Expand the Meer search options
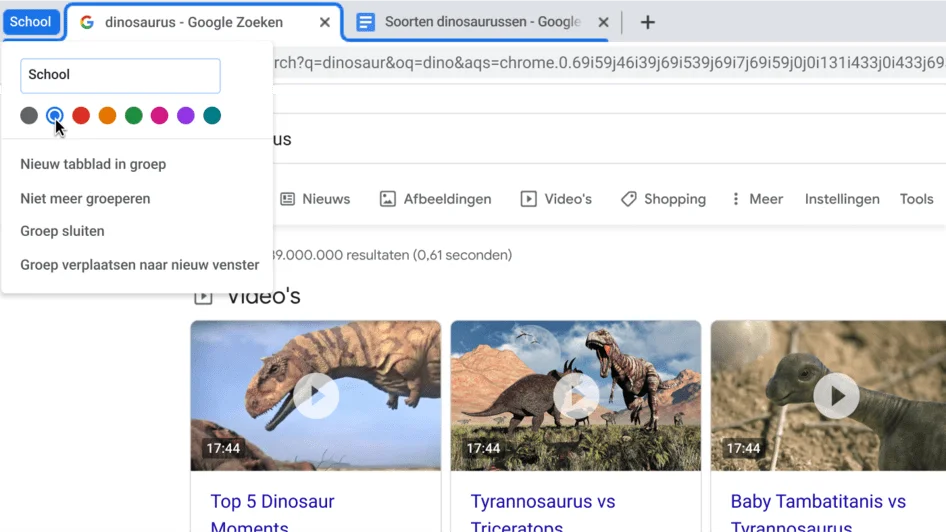Image resolution: width=946 pixels, height=532 pixels. coord(757,199)
